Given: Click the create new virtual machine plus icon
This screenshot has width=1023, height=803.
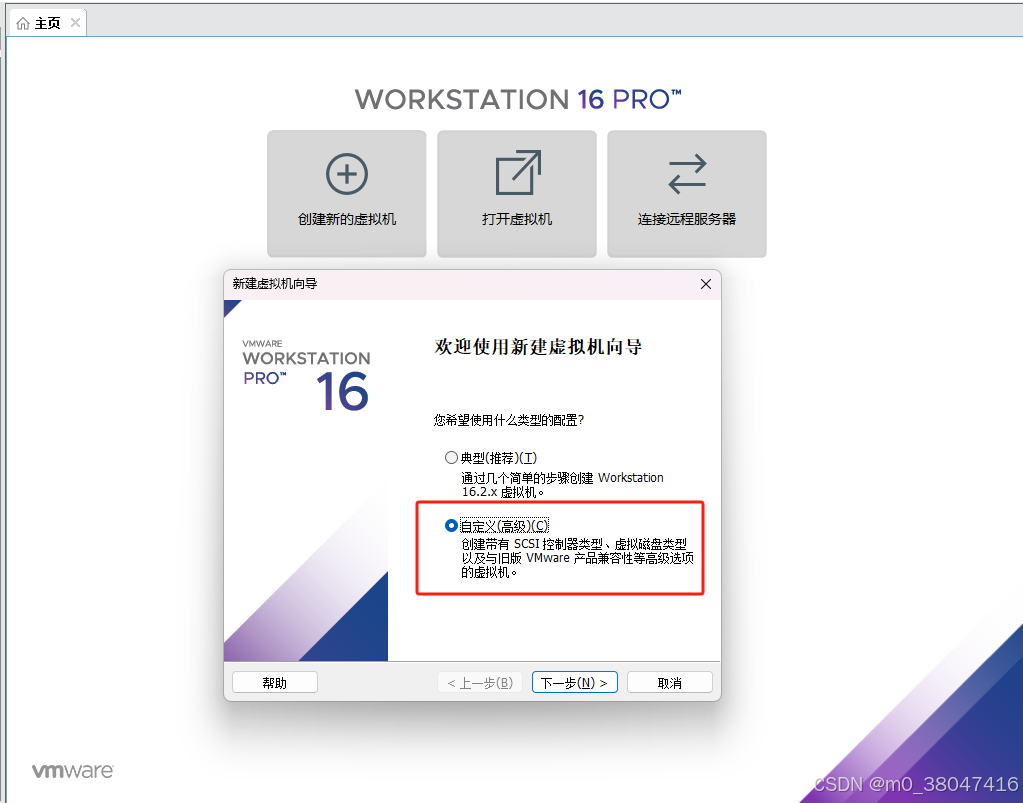Looking at the screenshot, I should click(346, 174).
